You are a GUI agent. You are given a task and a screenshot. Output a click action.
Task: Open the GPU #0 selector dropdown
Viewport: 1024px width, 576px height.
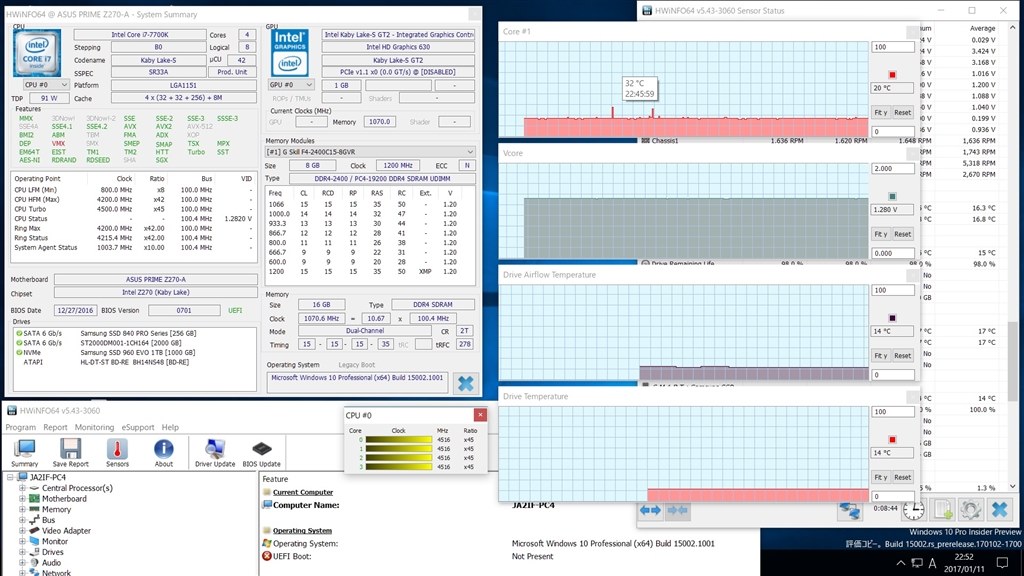pos(291,85)
